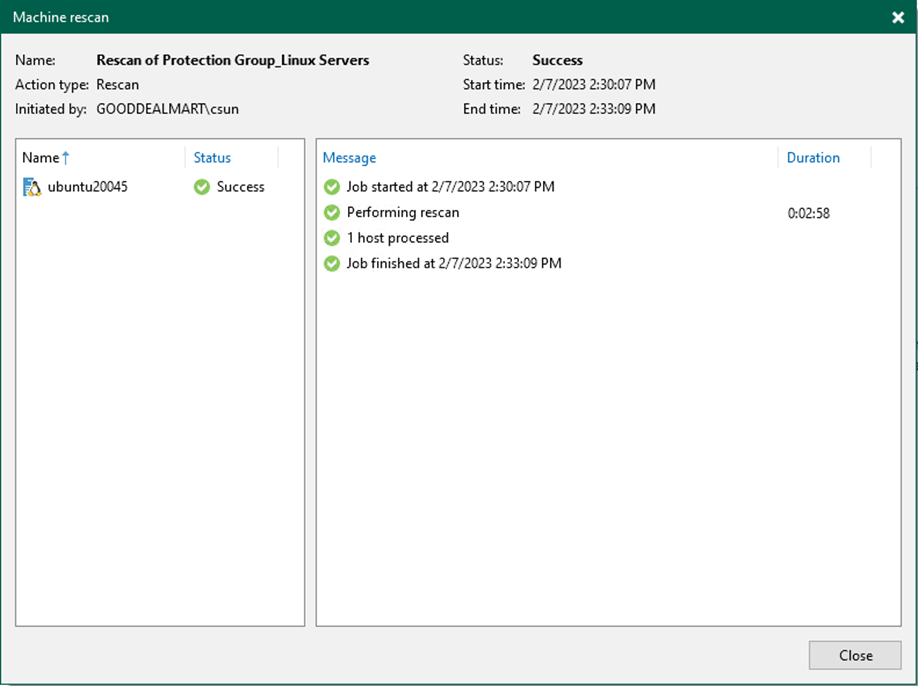Click the Success text in ubuntu20045 row
Viewport: 918px width, 686px height.
(241, 187)
